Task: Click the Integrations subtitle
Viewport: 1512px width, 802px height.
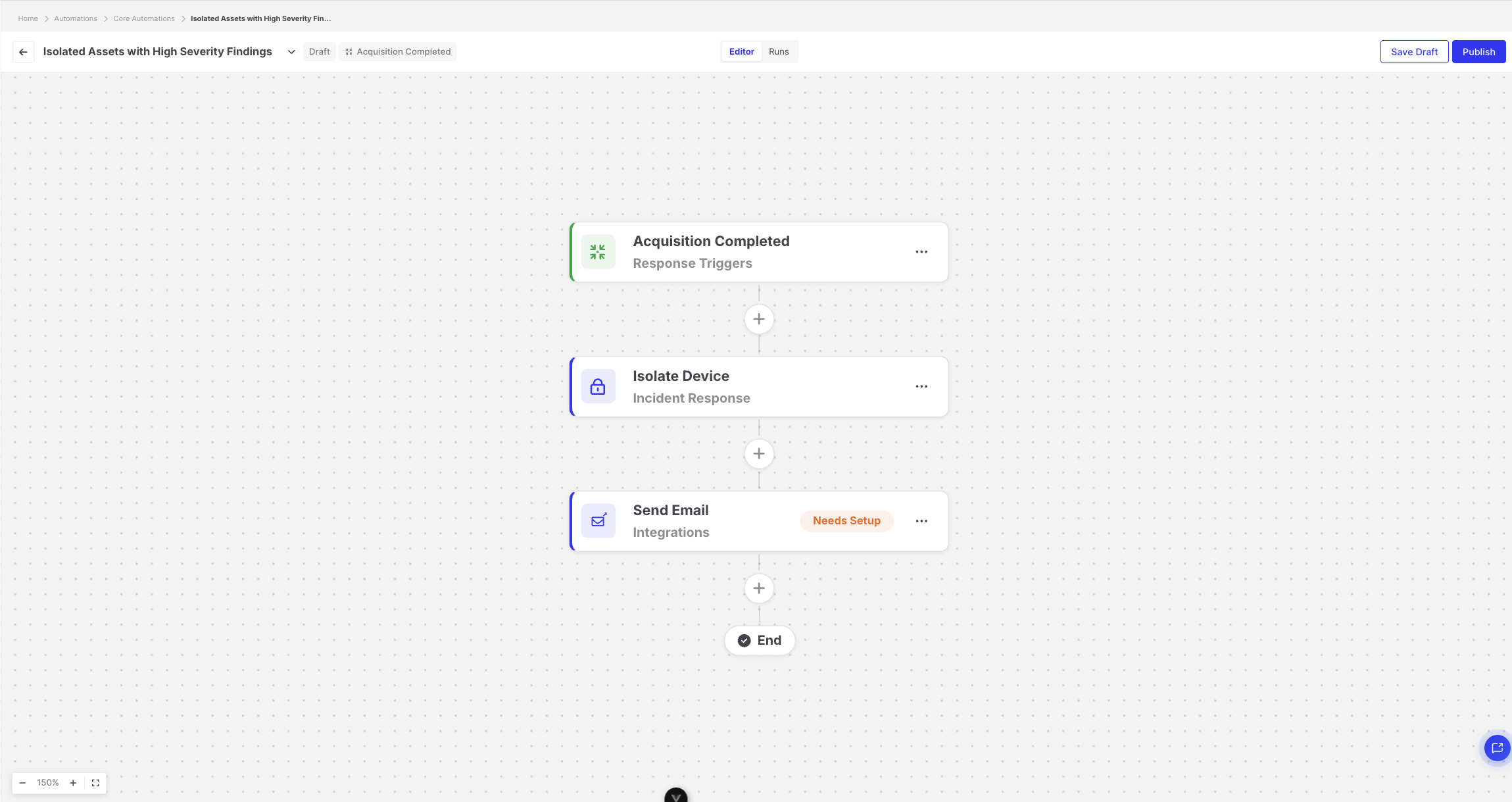Action: point(671,533)
